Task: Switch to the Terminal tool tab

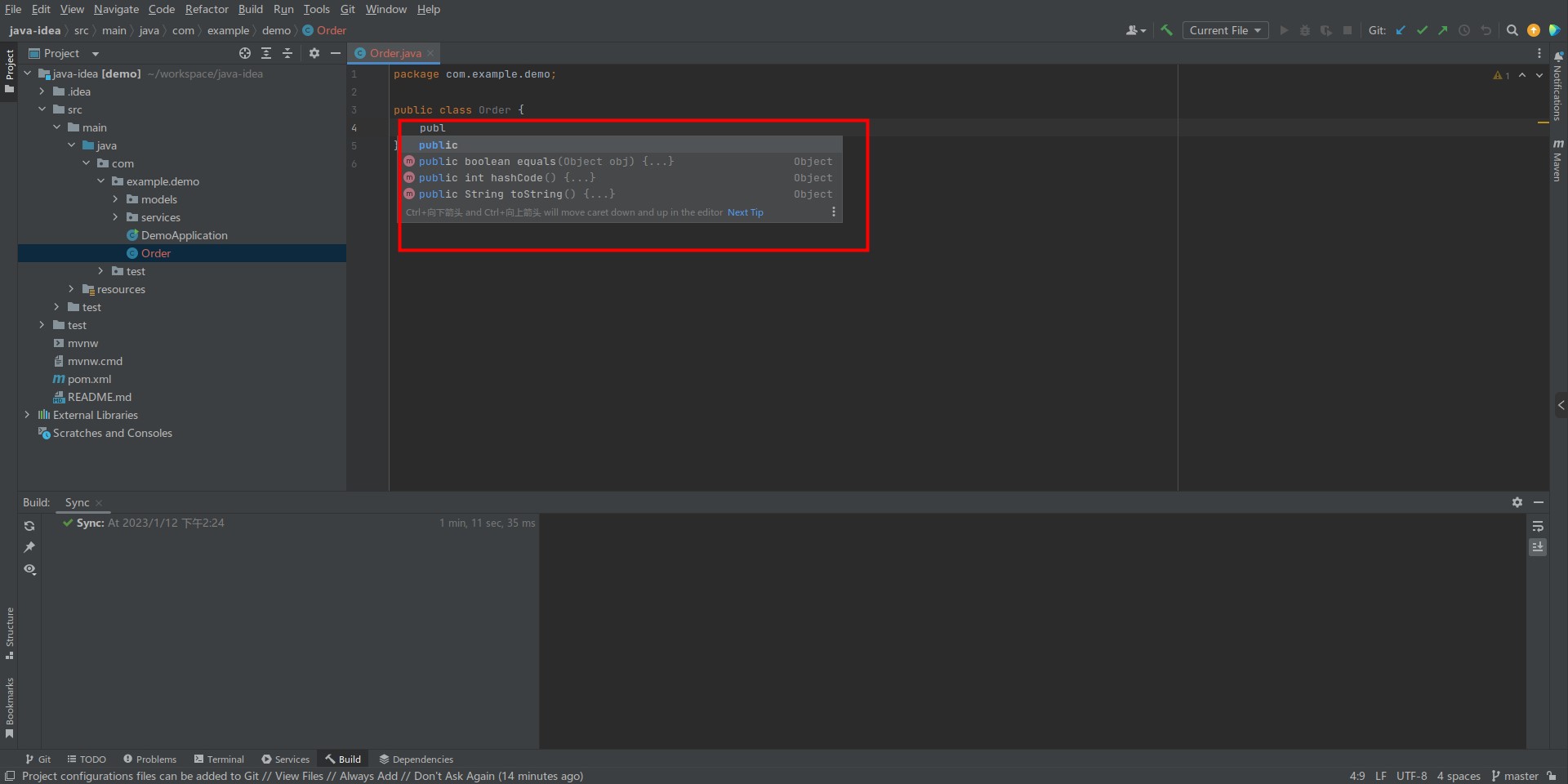Action: click(219, 759)
